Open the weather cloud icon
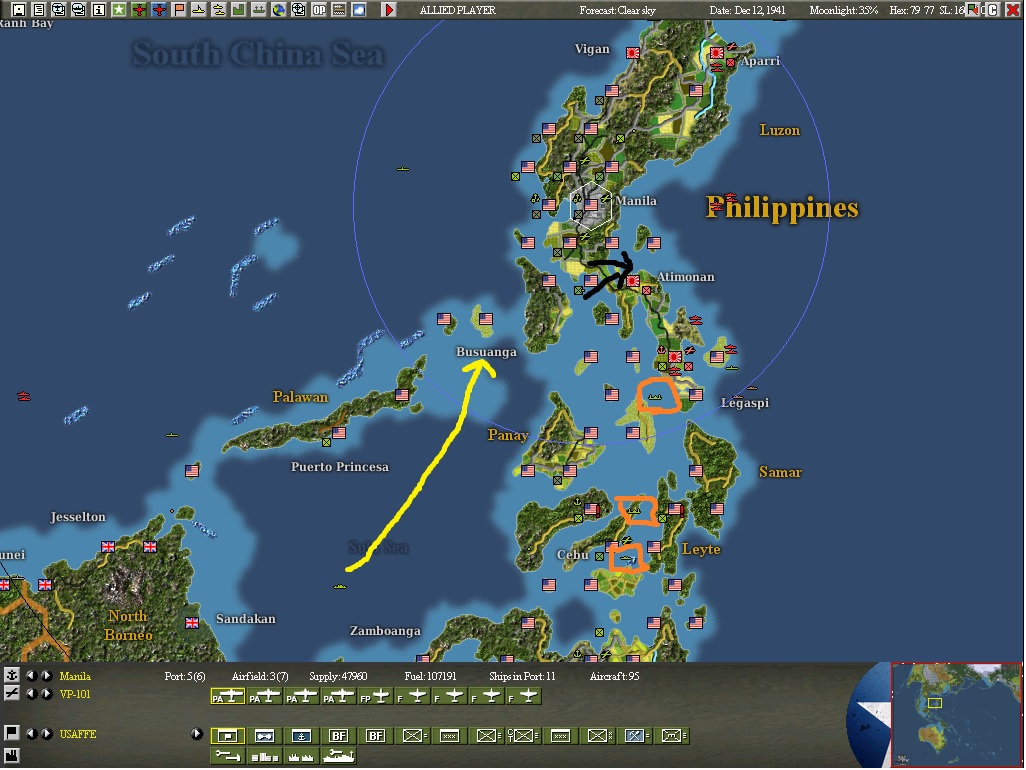The width and height of the screenshot is (1026, 770). point(359,10)
